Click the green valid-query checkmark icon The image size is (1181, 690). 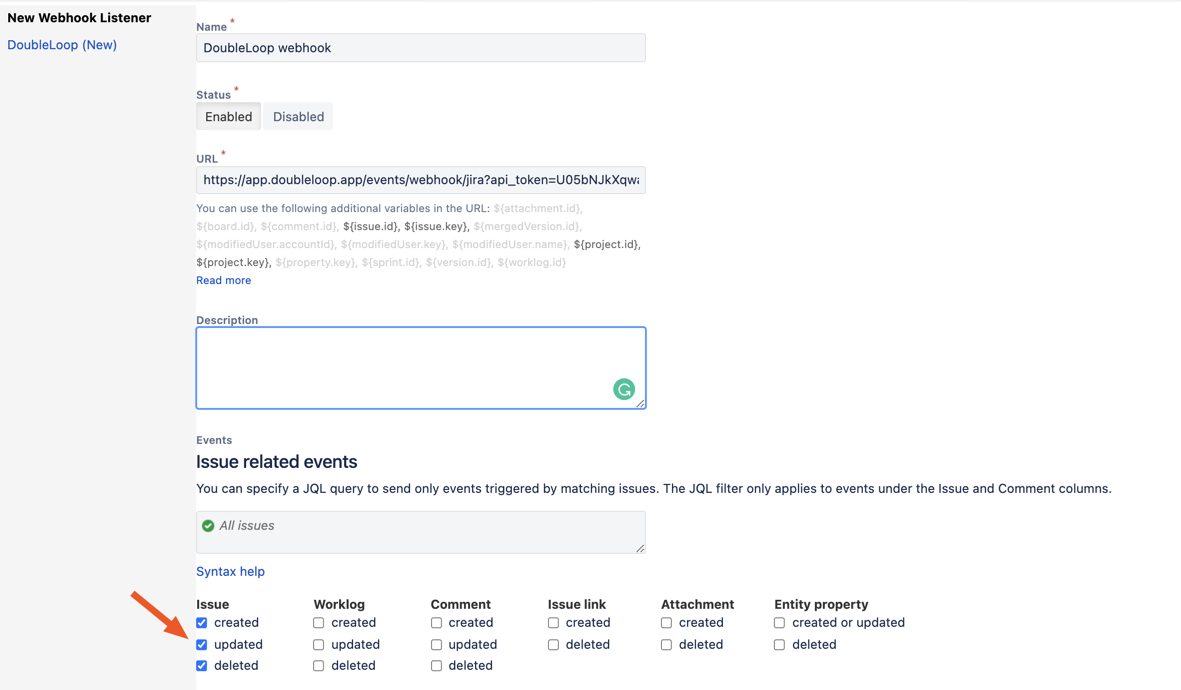pyautogui.click(x=208, y=526)
